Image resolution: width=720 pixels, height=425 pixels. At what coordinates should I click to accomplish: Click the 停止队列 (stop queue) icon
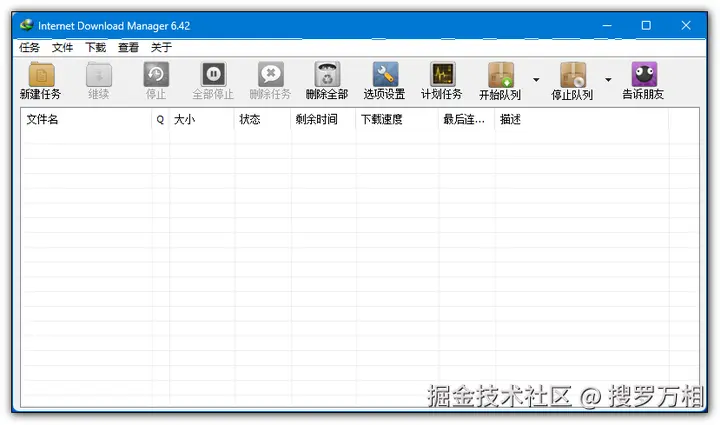[x=573, y=74]
